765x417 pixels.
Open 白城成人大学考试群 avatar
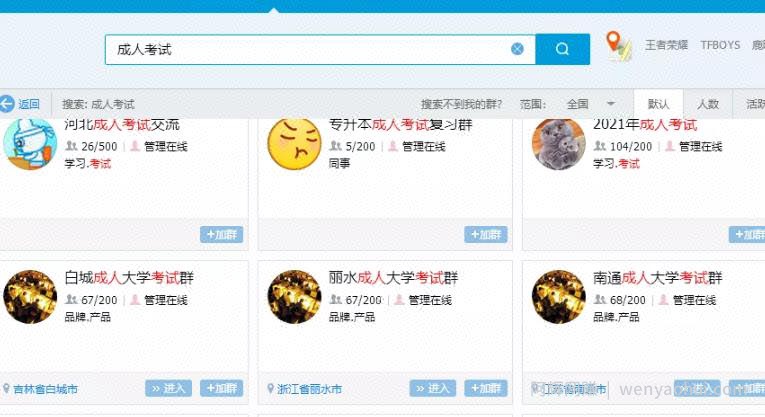tap(30, 297)
